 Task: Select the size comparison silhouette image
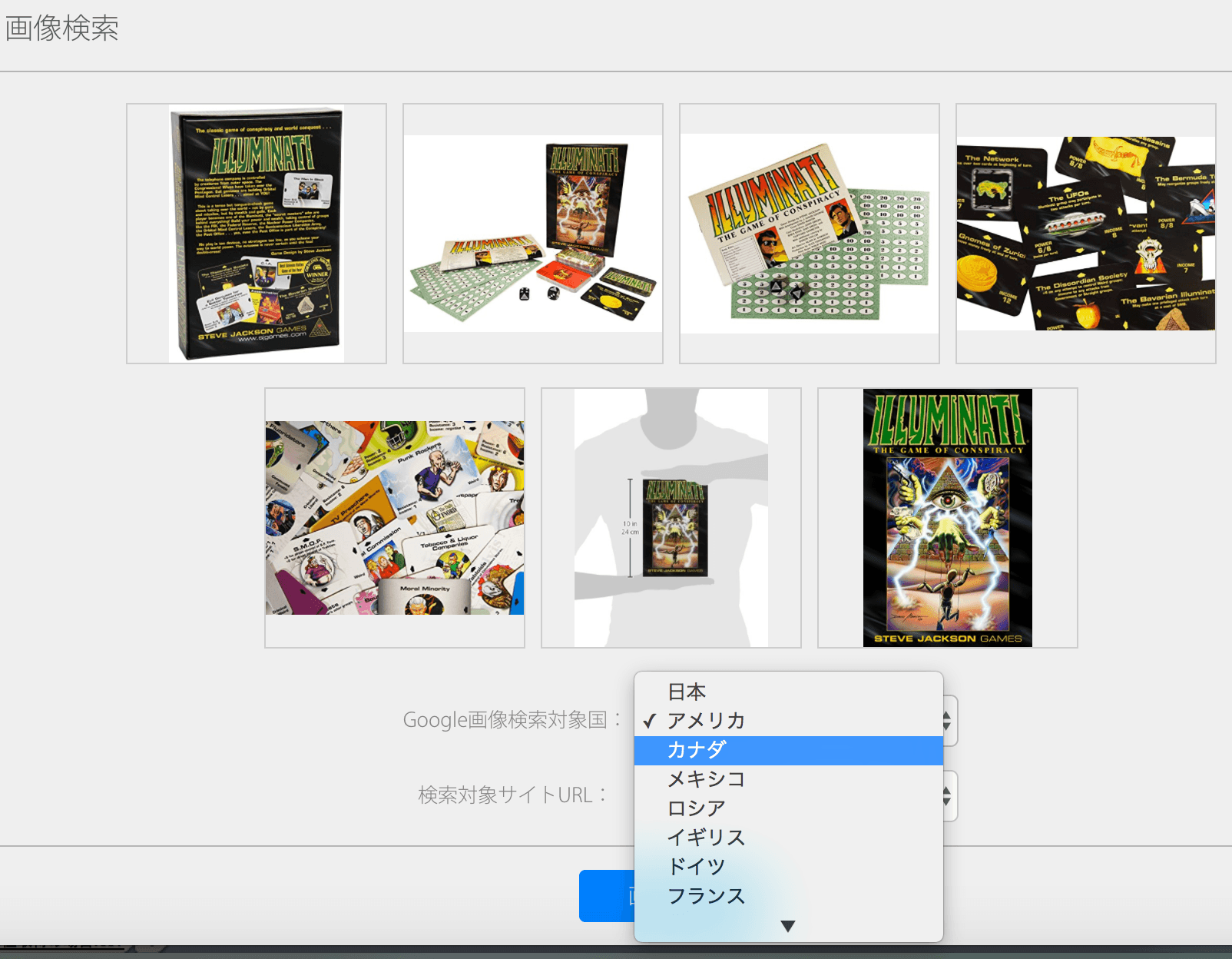pyautogui.click(x=671, y=518)
